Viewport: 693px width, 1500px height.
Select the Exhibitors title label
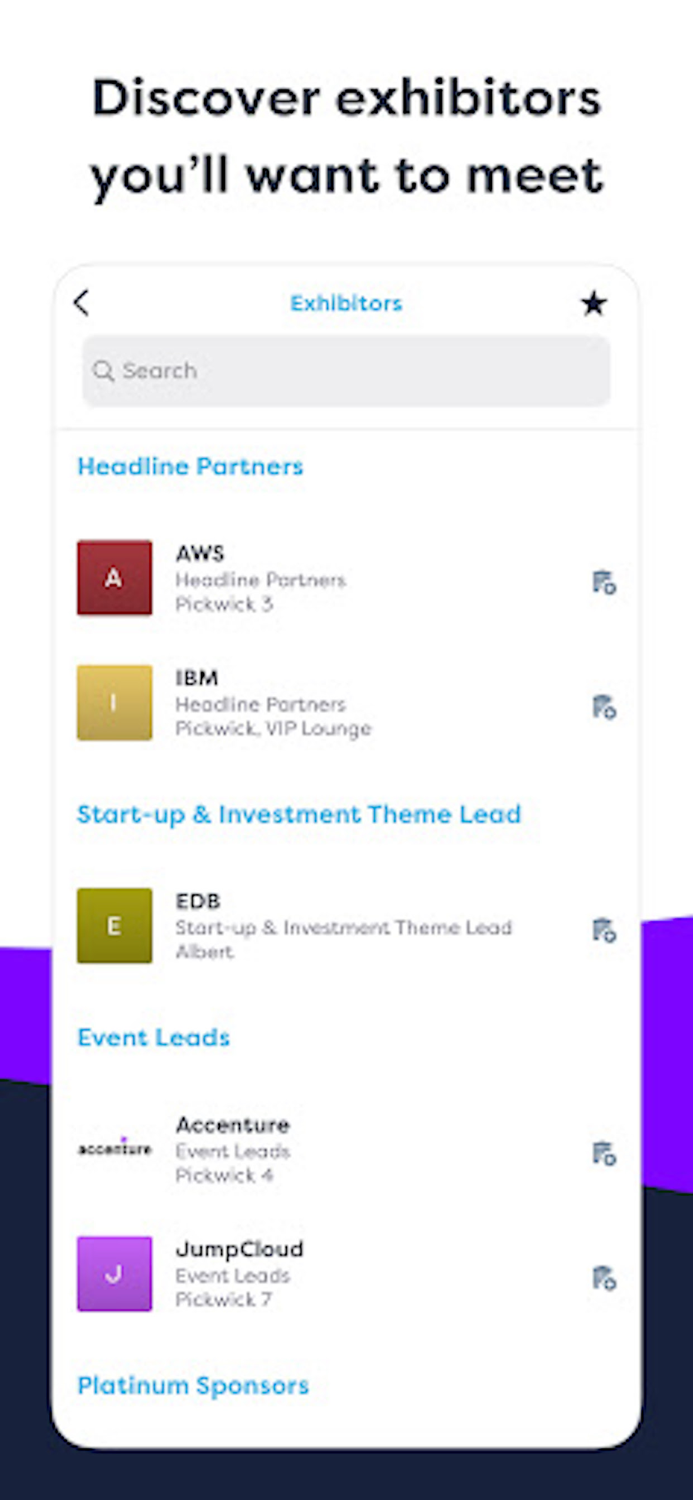[x=346, y=303]
